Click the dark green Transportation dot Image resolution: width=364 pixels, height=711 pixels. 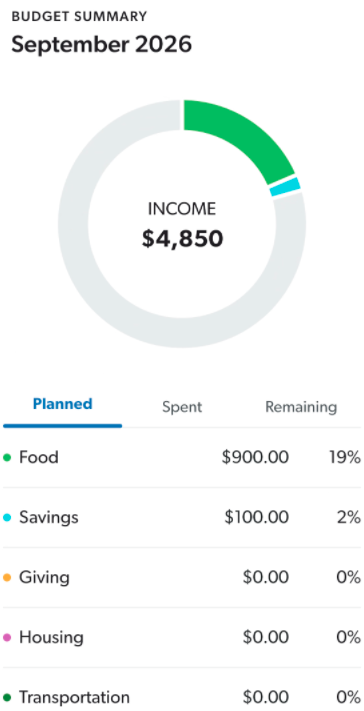[x=7, y=697]
